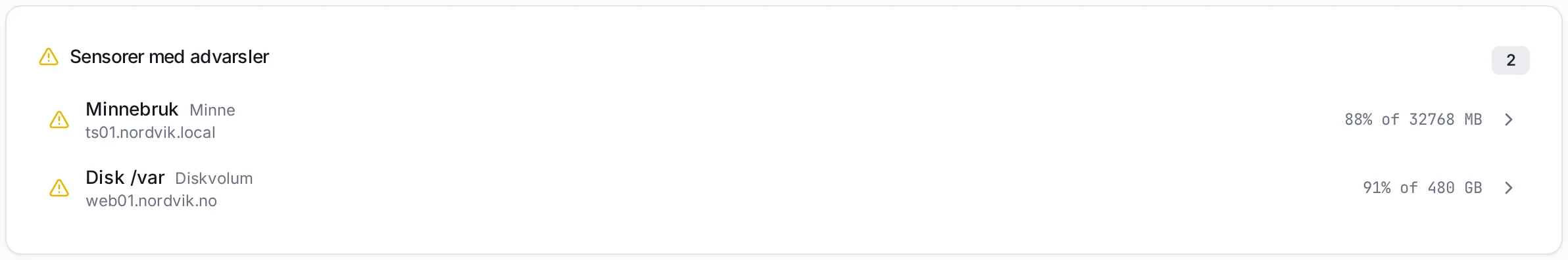Open the Minnebruk sensor title
Viewport: 1568px width, 260px height.
[x=132, y=109]
